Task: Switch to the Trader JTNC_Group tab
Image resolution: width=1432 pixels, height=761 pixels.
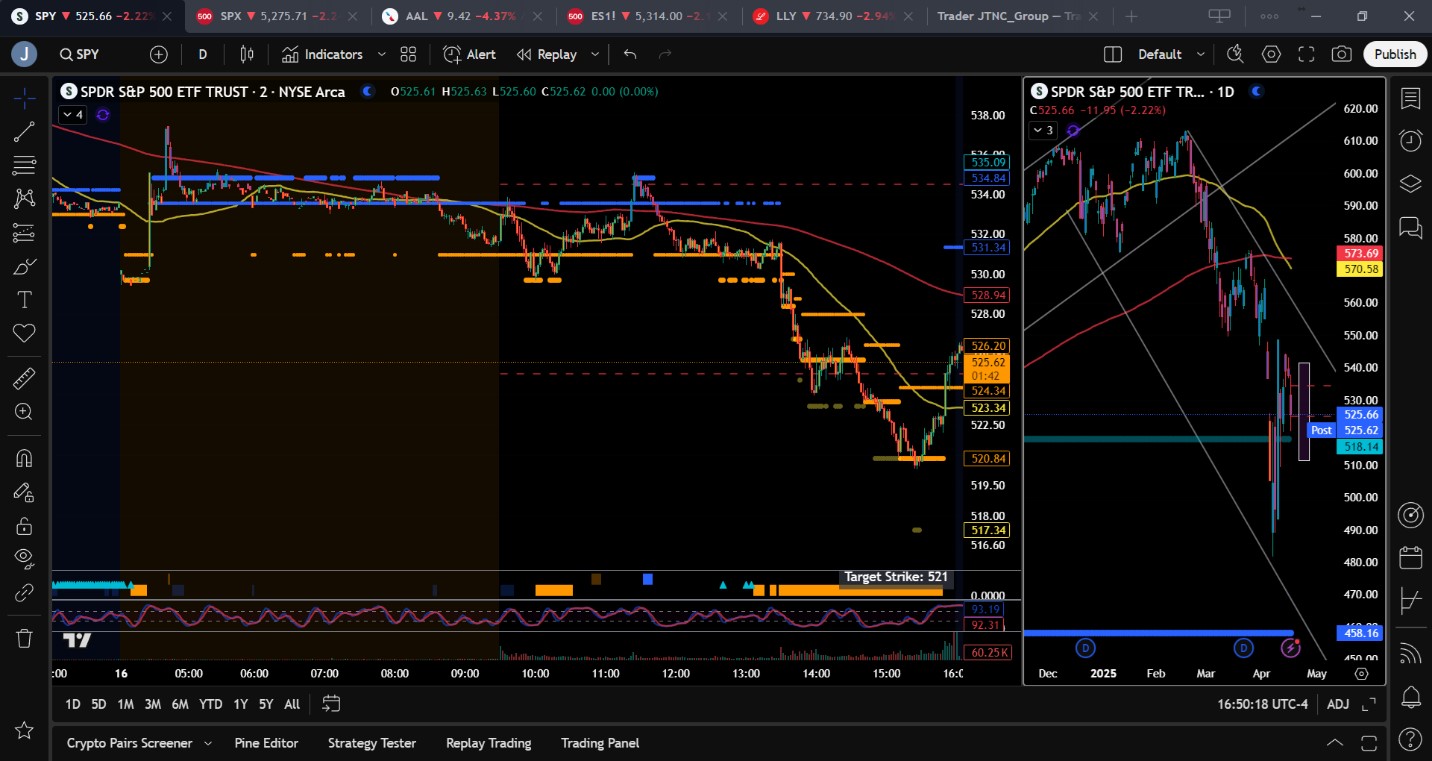Action: click(1017, 16)
